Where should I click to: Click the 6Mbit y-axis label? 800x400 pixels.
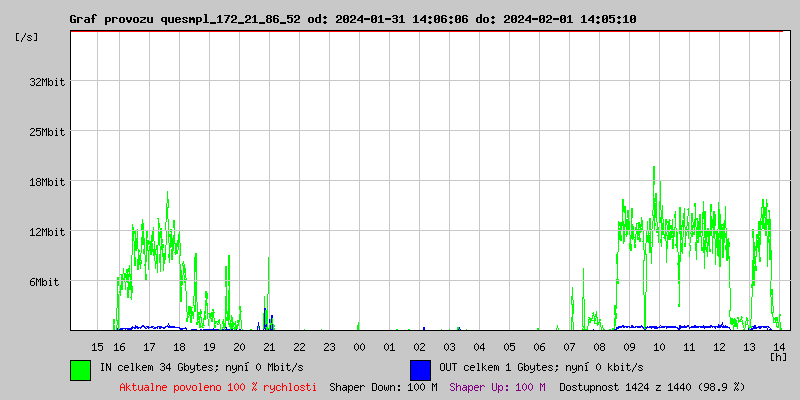(x=44, y=282)
